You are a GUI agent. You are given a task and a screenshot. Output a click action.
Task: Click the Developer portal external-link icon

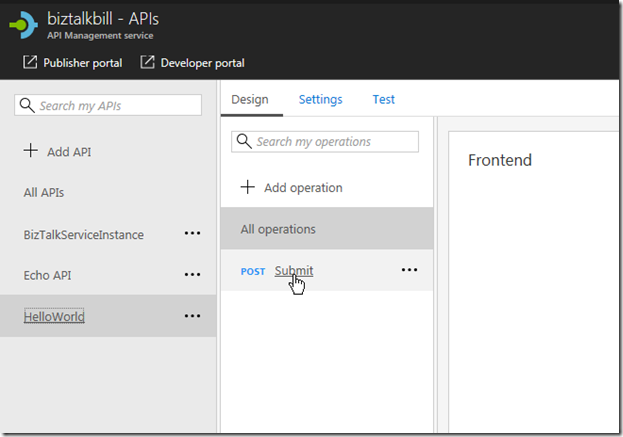147,62
